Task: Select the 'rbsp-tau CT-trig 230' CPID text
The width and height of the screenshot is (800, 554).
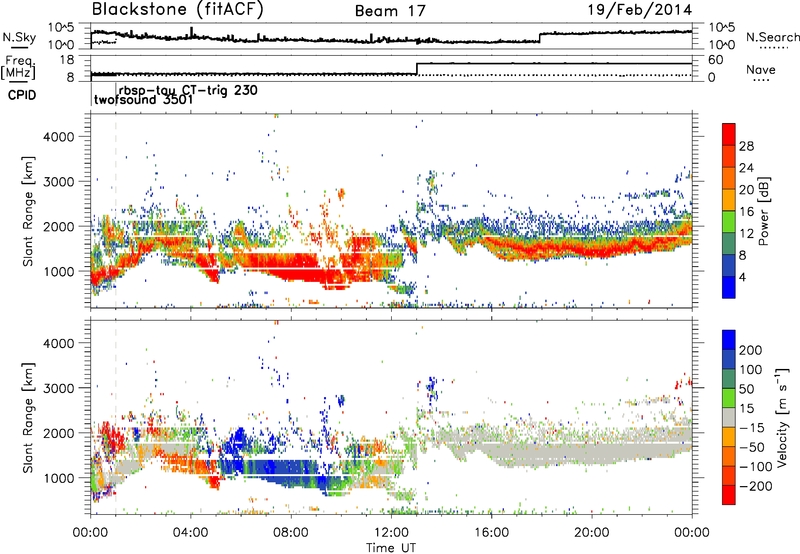Action: click(188, 90)
